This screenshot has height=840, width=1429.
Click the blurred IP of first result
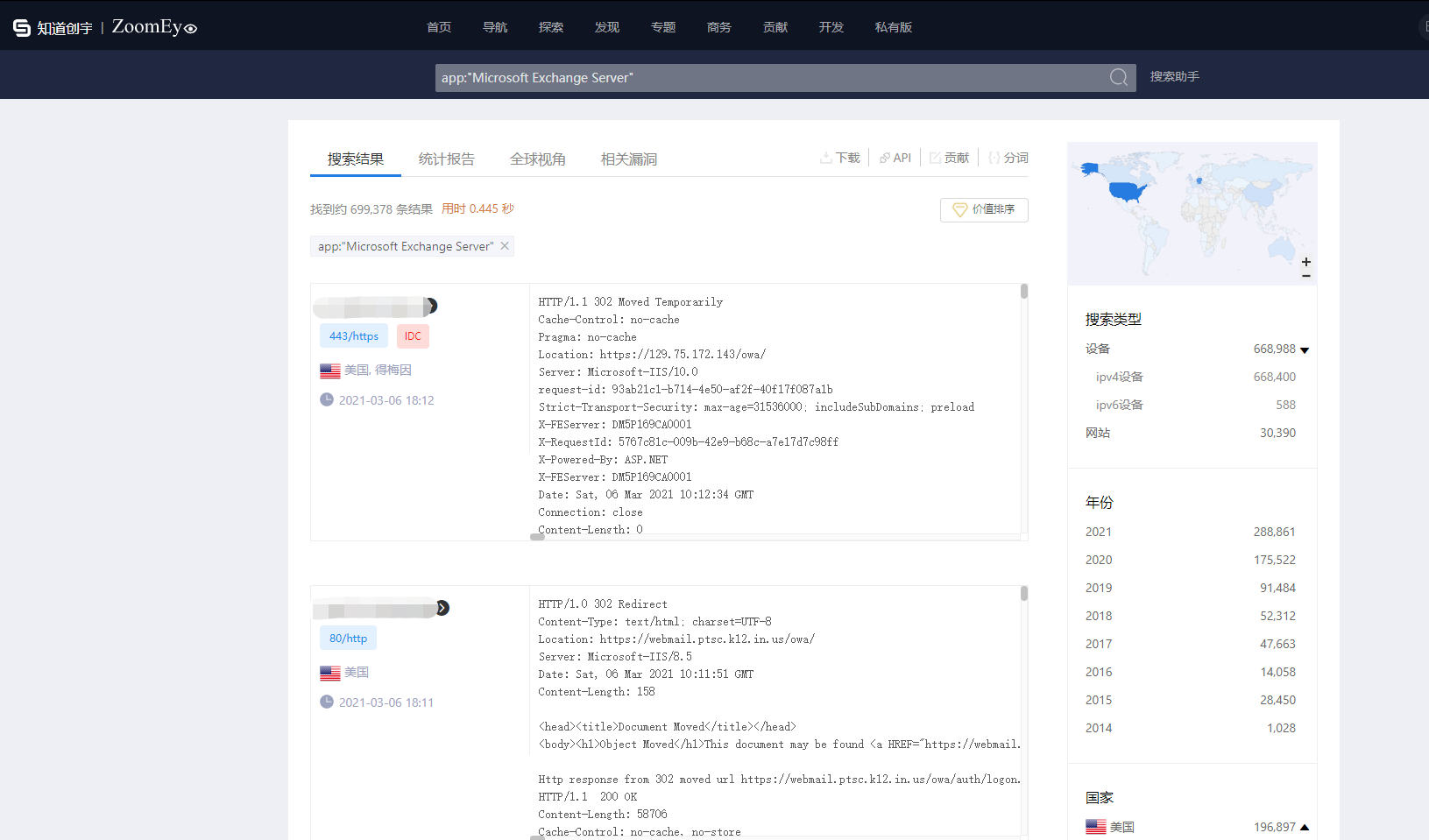(370, 307)
